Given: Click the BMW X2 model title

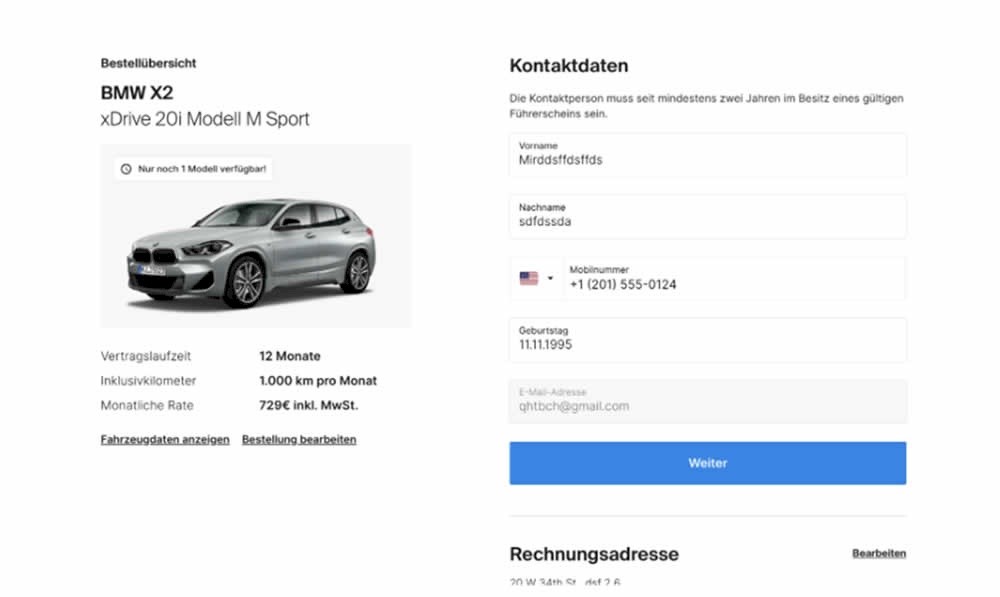Looking at the screenshot, I should [137, 93].
